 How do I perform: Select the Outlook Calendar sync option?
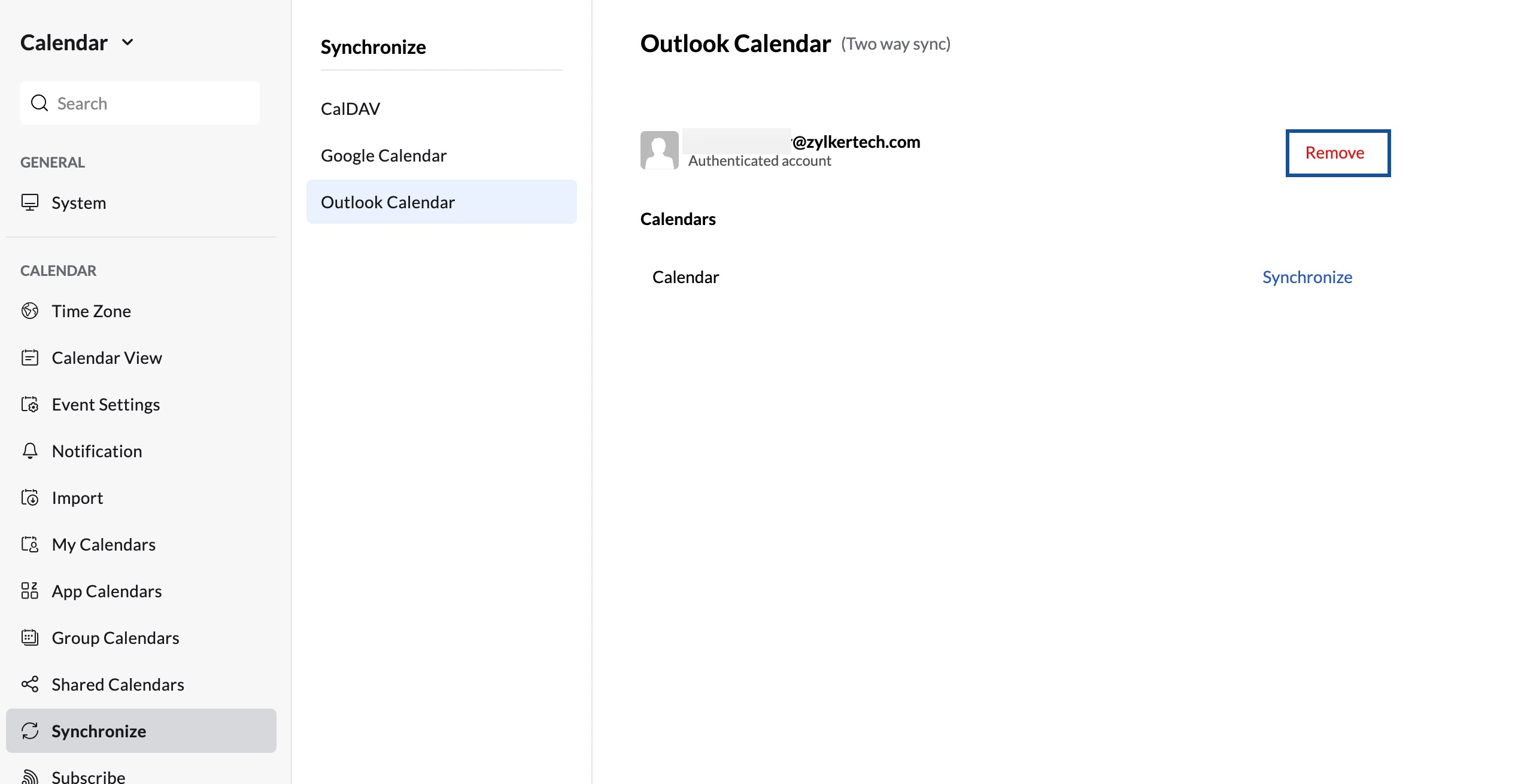pos(442,202)
